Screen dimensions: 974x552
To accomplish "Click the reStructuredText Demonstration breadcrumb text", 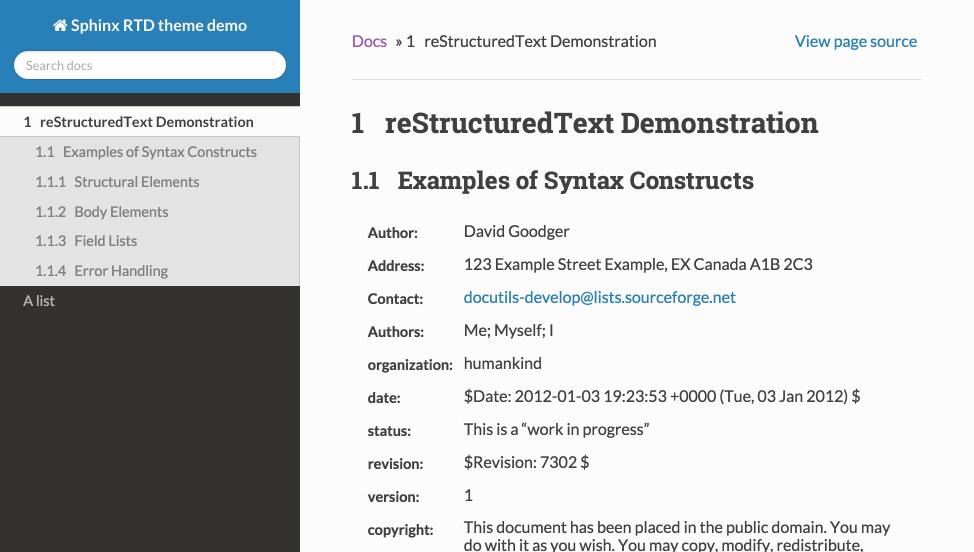I will 540,41.
